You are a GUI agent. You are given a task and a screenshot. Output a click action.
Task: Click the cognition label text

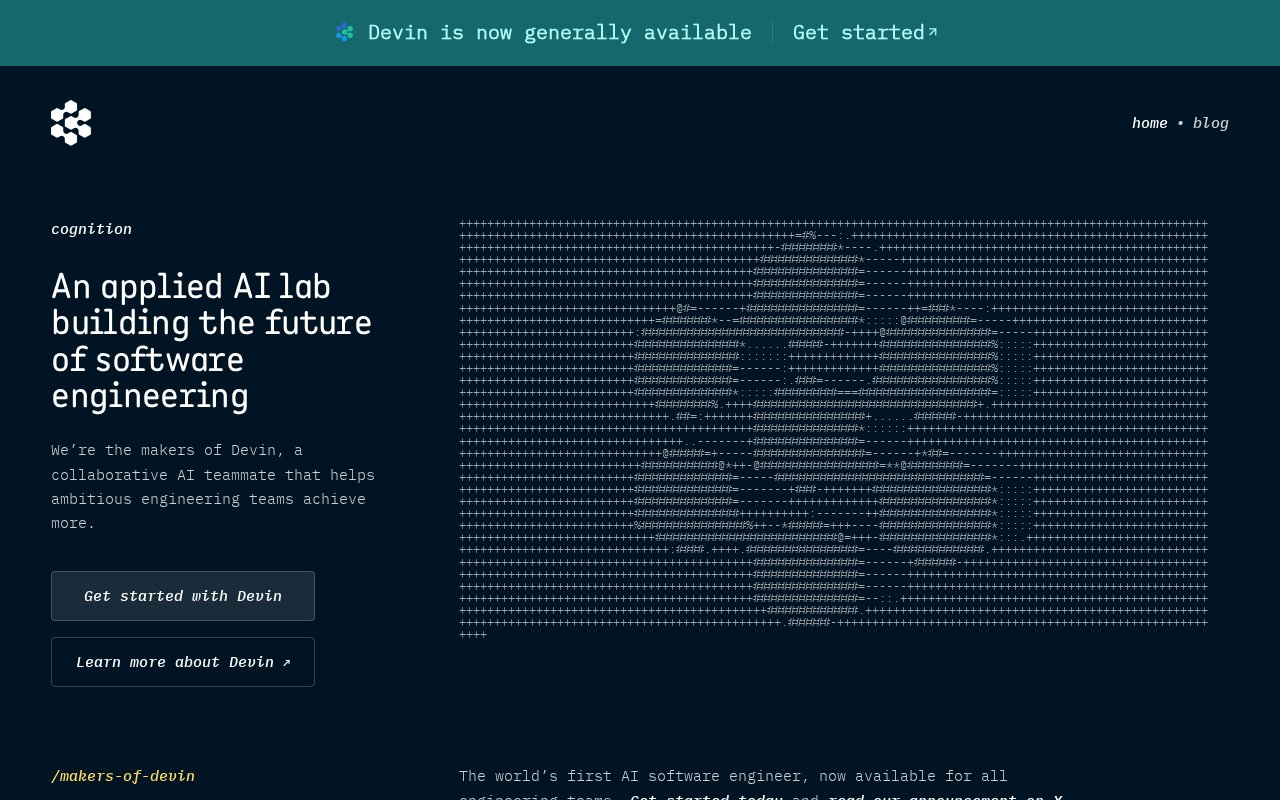tap(91, 229)
